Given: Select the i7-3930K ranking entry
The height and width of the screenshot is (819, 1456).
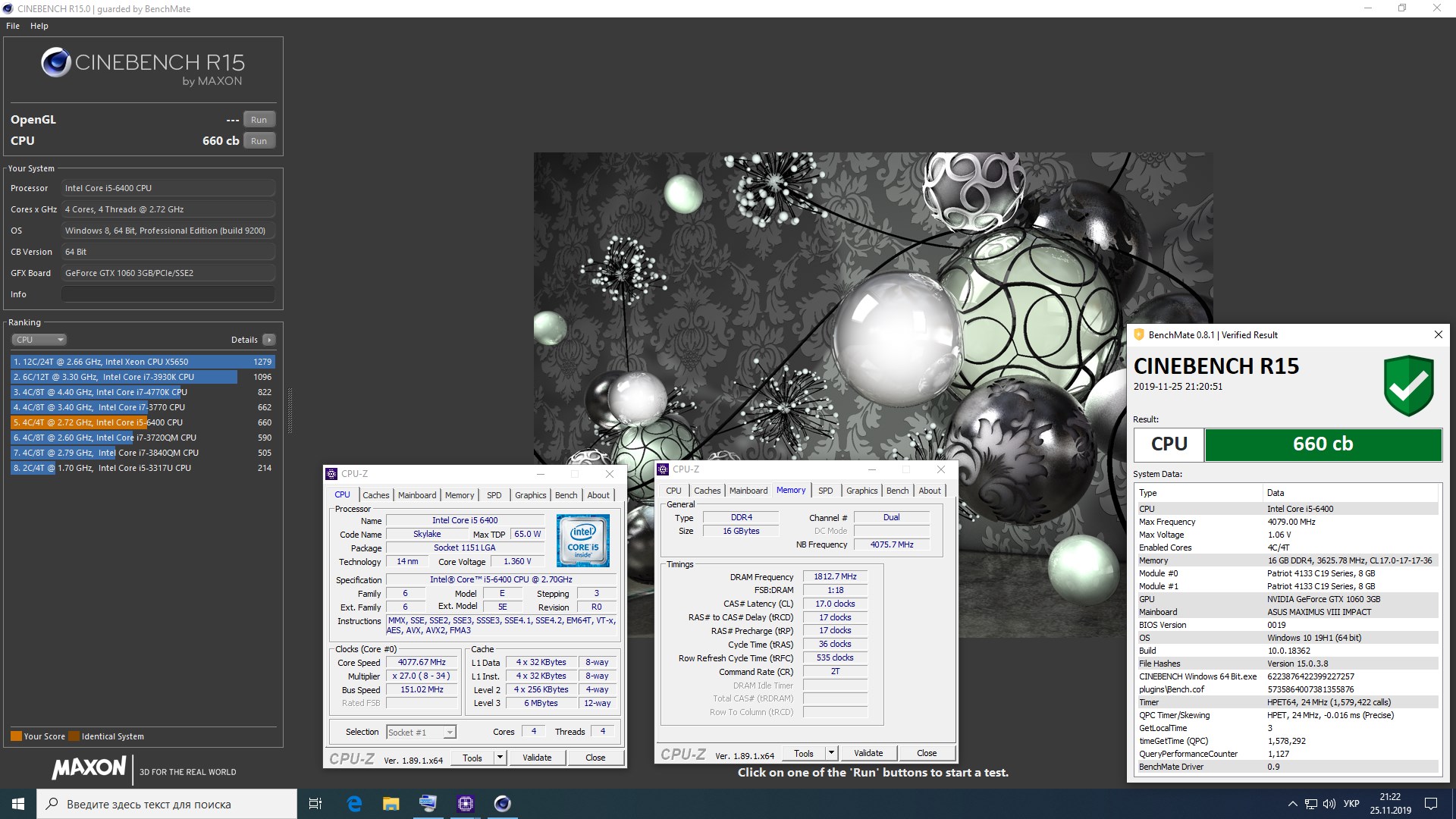Looking at the screenshot, I should pyautogui.click(x=143, y=377).
